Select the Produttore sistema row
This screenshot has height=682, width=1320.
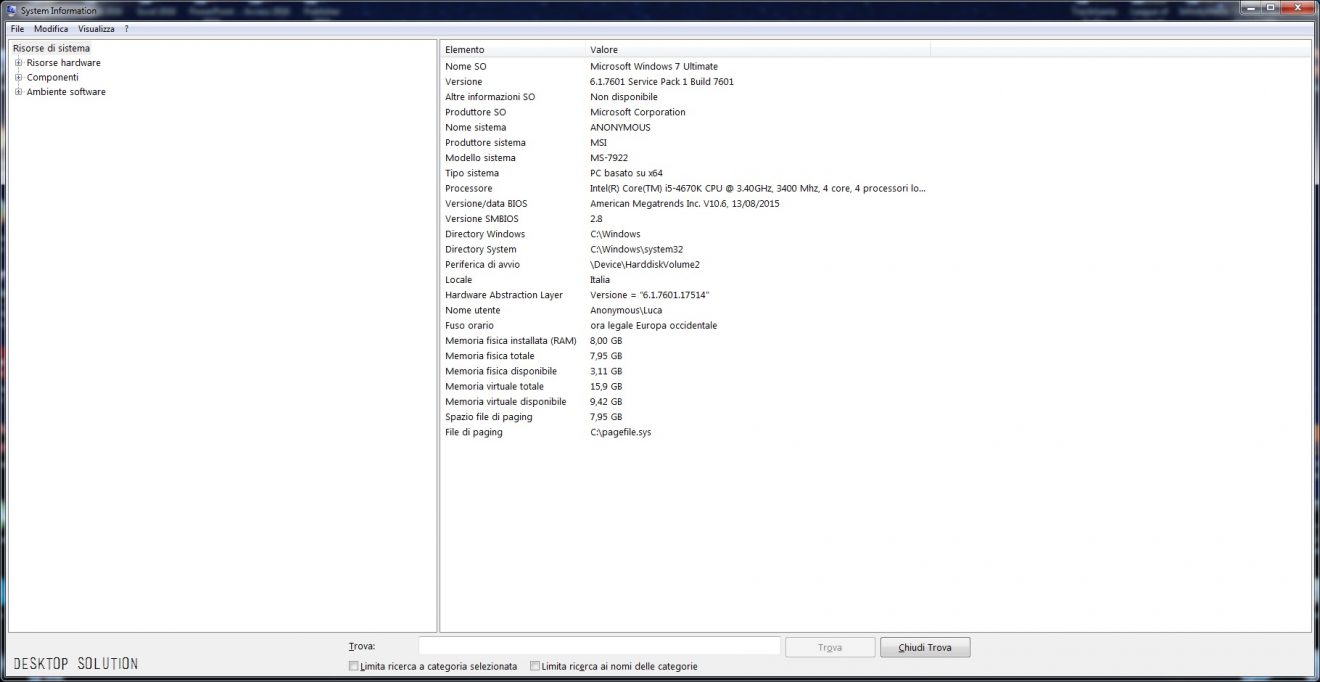coord(685,142)
